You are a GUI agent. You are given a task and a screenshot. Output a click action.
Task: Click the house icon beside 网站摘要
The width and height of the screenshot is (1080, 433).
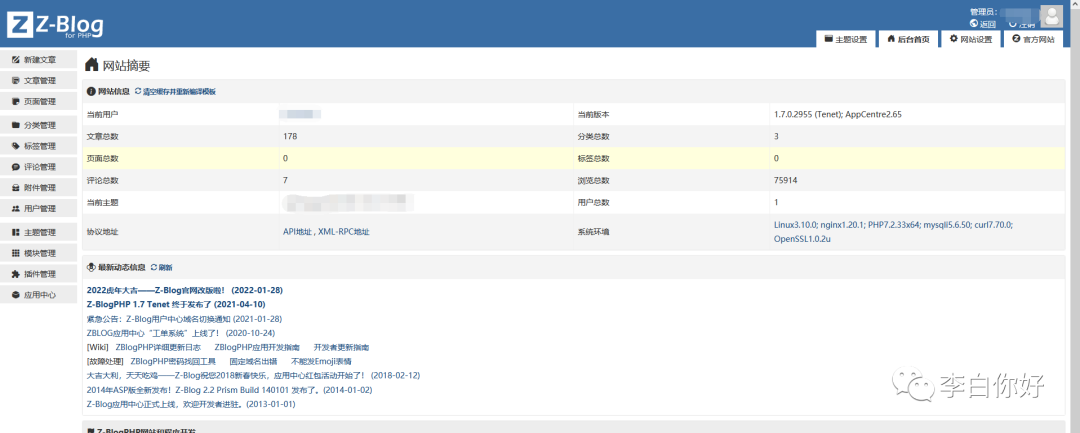pos(91,65)
